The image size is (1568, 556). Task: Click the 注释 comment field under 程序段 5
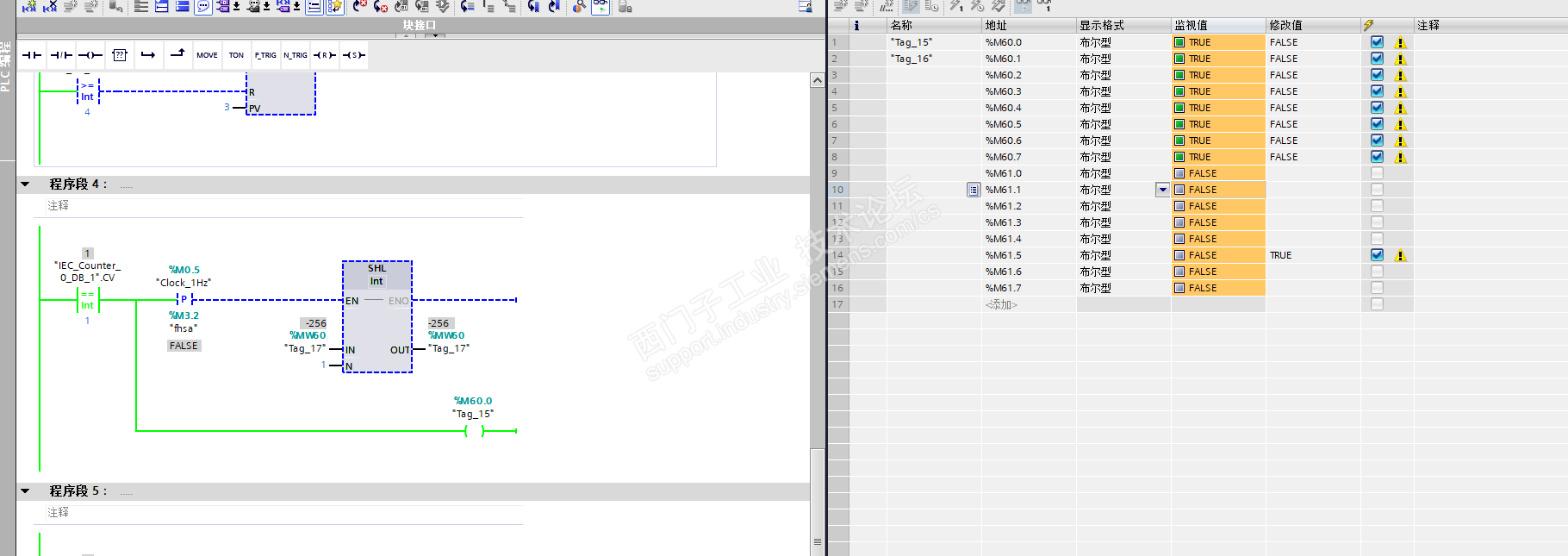click(284, 513)
